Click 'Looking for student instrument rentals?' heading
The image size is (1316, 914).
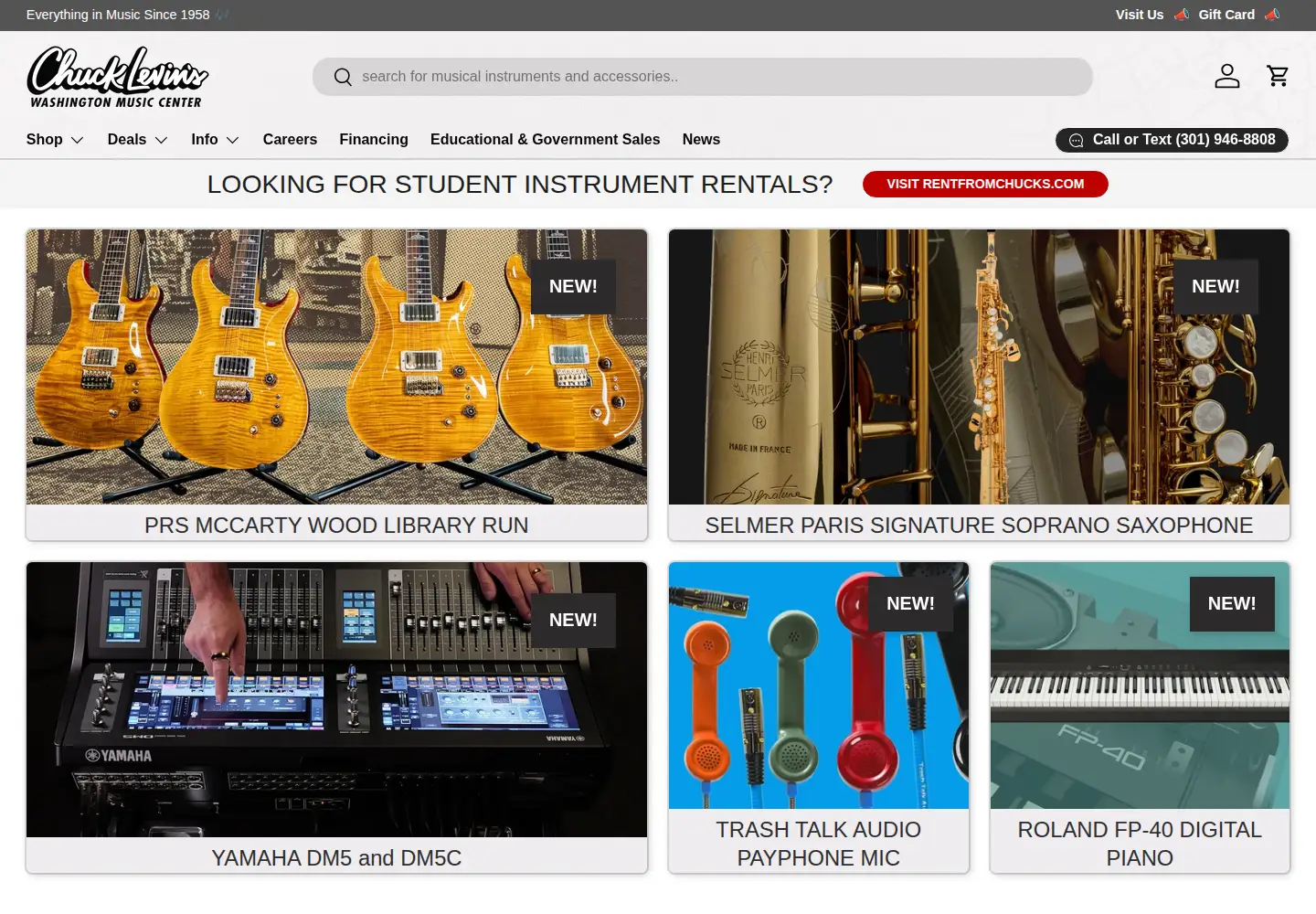click(520, 185)
